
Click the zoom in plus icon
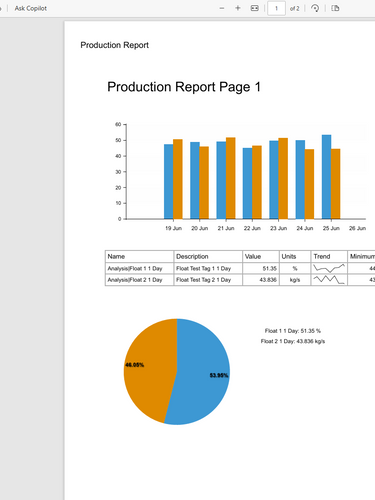point(238,8)
